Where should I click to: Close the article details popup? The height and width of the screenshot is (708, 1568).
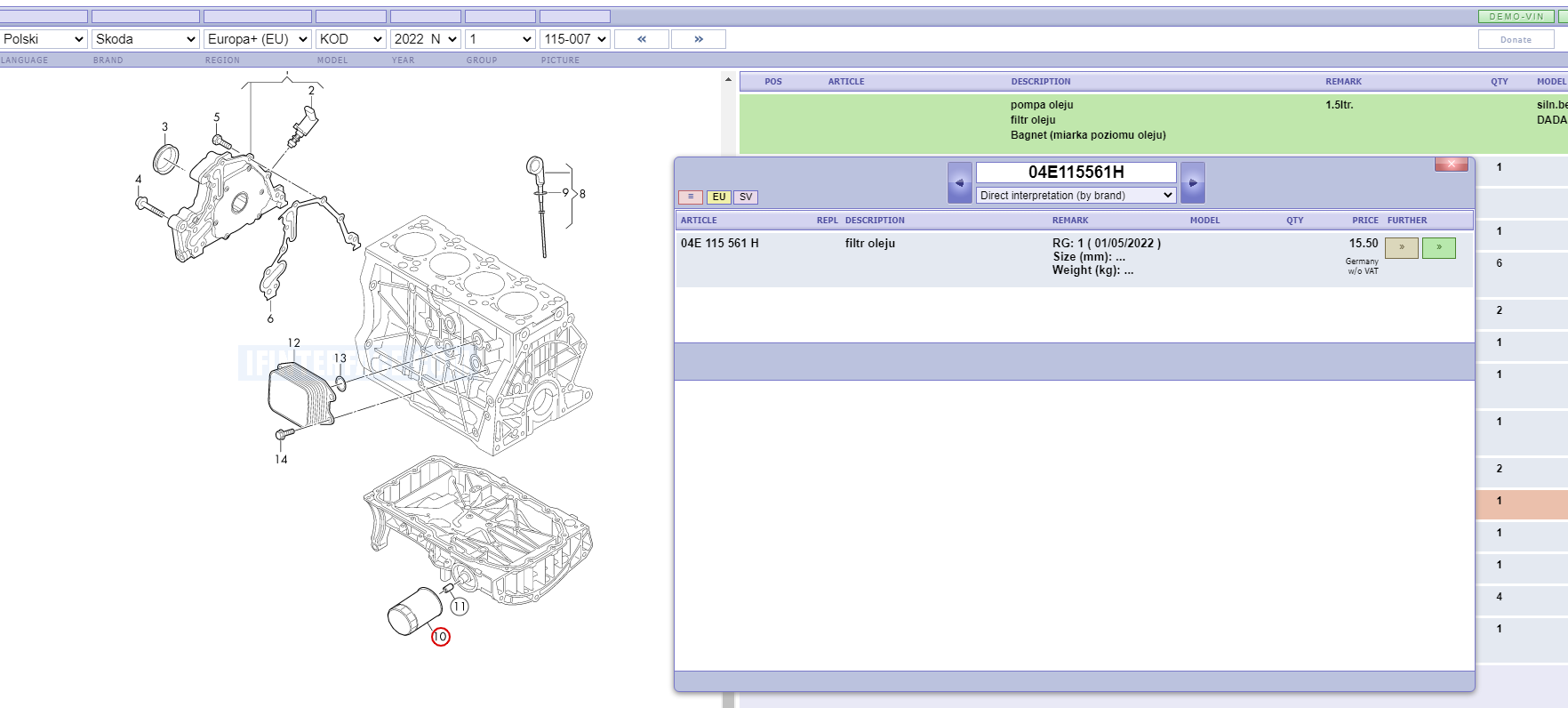[x=1451, y=165]
